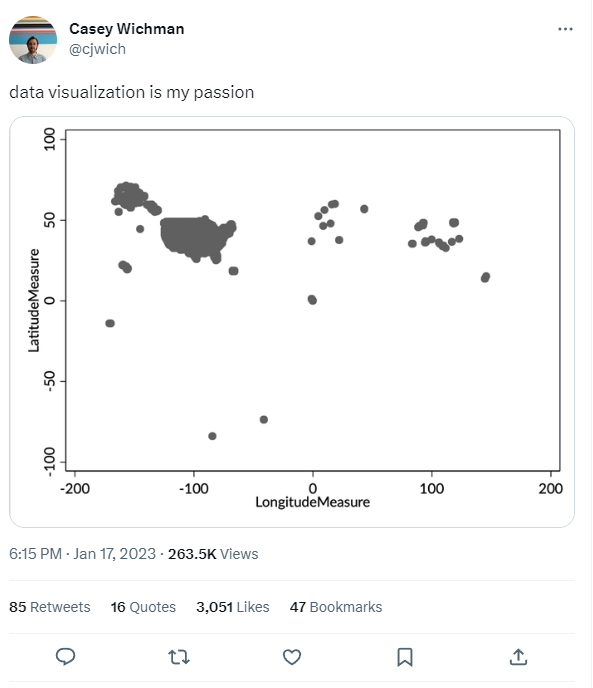The image size is (593, 688).
Task: Click the 263.5K Views count
Action: click(213, 554)
